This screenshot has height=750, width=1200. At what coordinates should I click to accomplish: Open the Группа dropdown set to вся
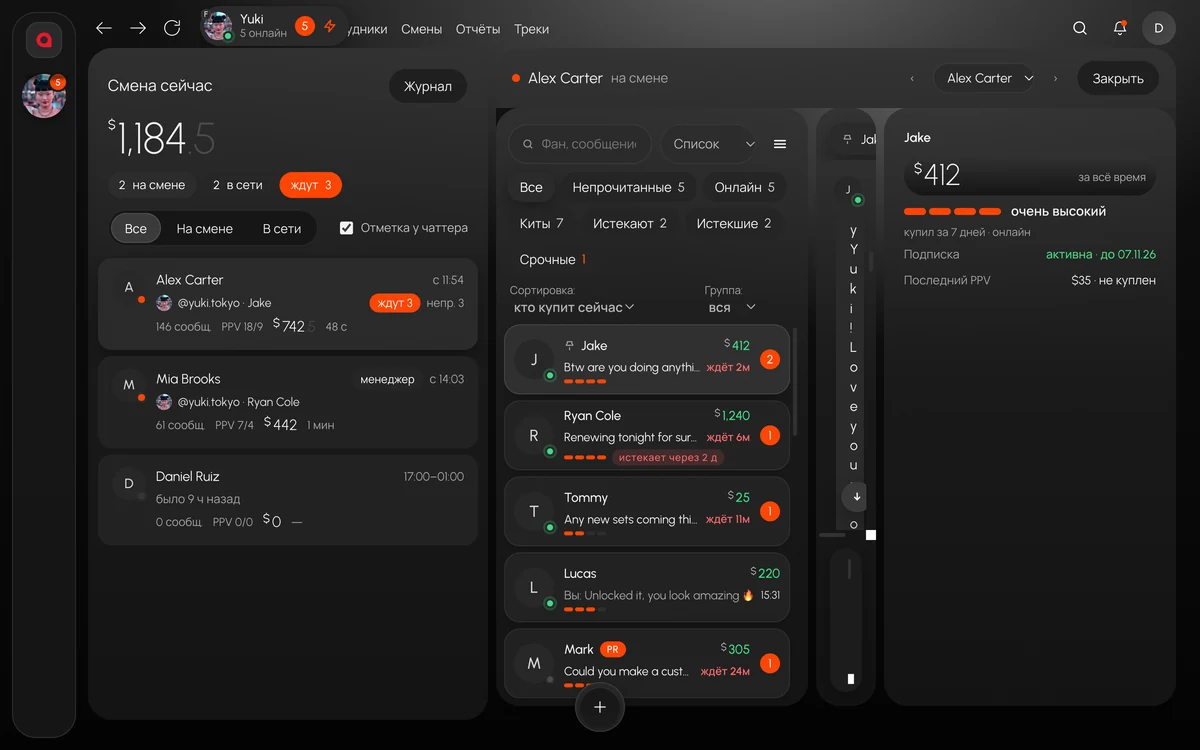coord(731,307)
